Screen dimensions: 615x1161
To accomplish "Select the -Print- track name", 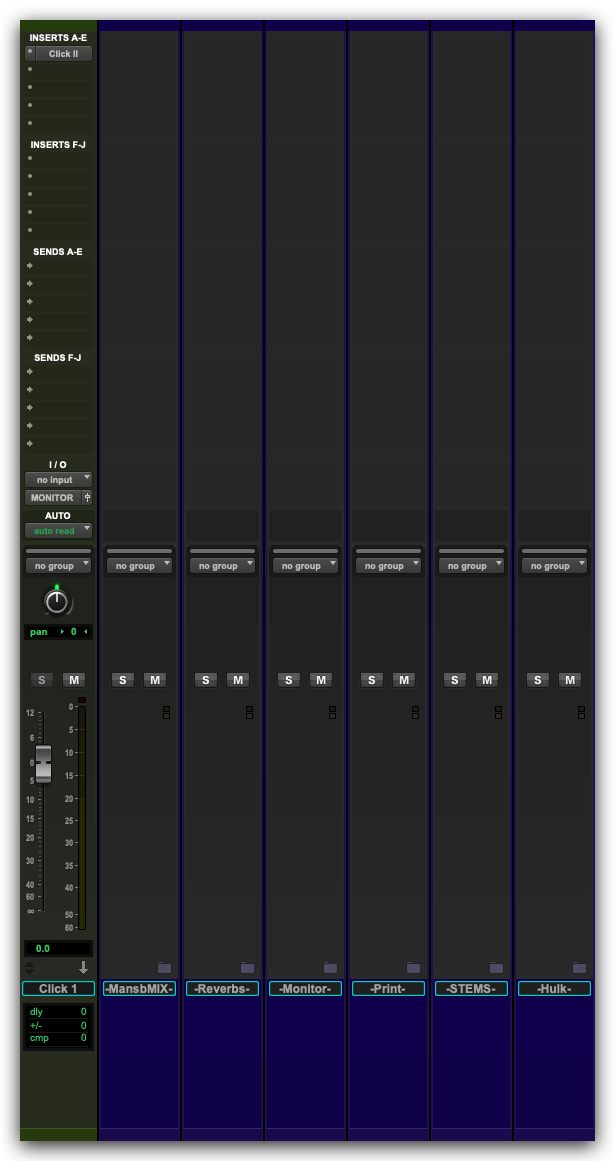I will [389, 989].
